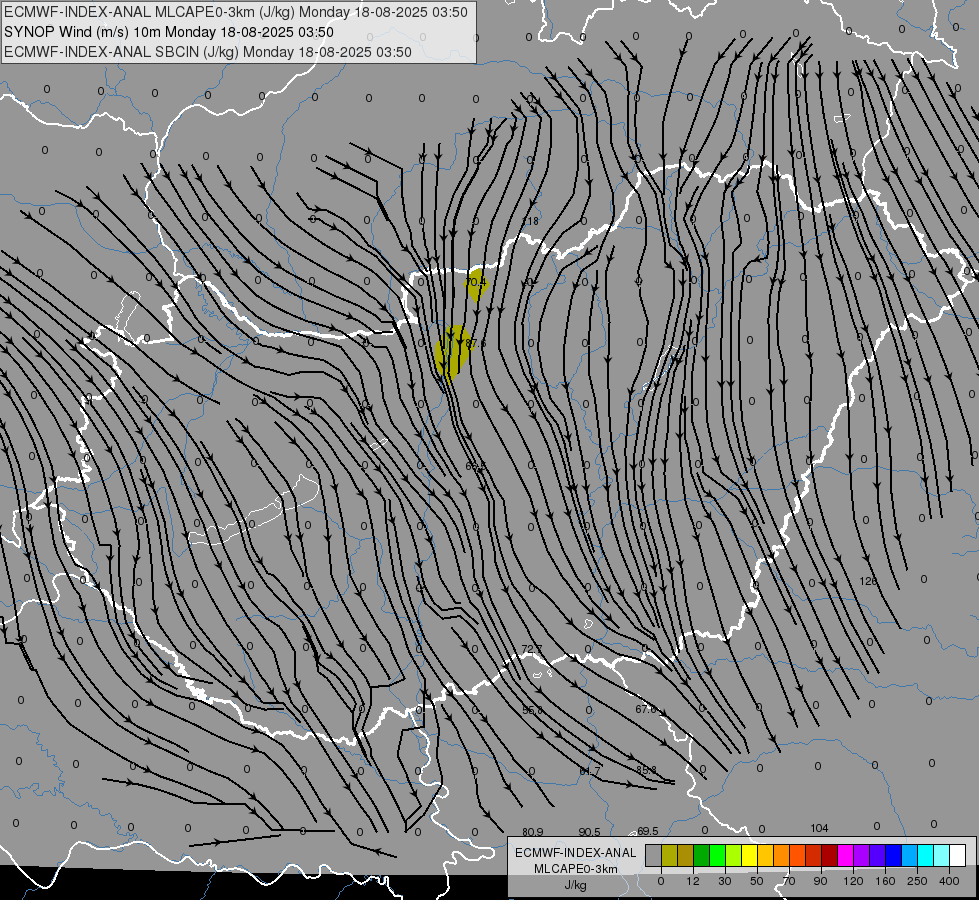Click the SBCIN title line in header
The height and width of the screenshot is (900, 979).
coord(208,52)
